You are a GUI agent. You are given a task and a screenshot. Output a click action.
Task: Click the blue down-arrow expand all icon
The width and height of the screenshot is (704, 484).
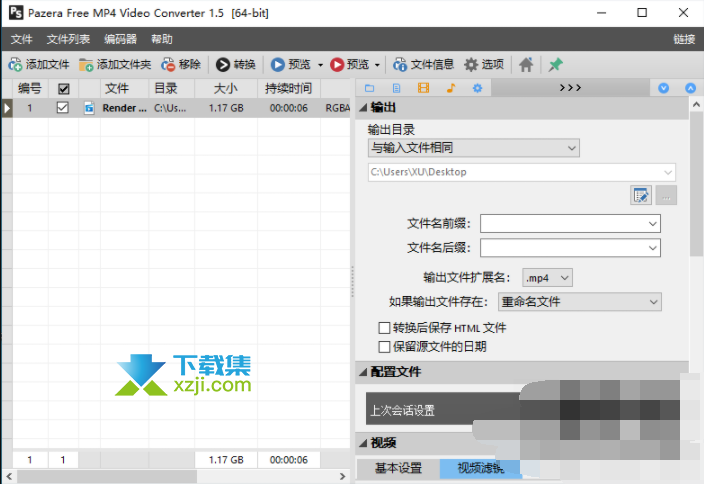[x=664, y=88]
